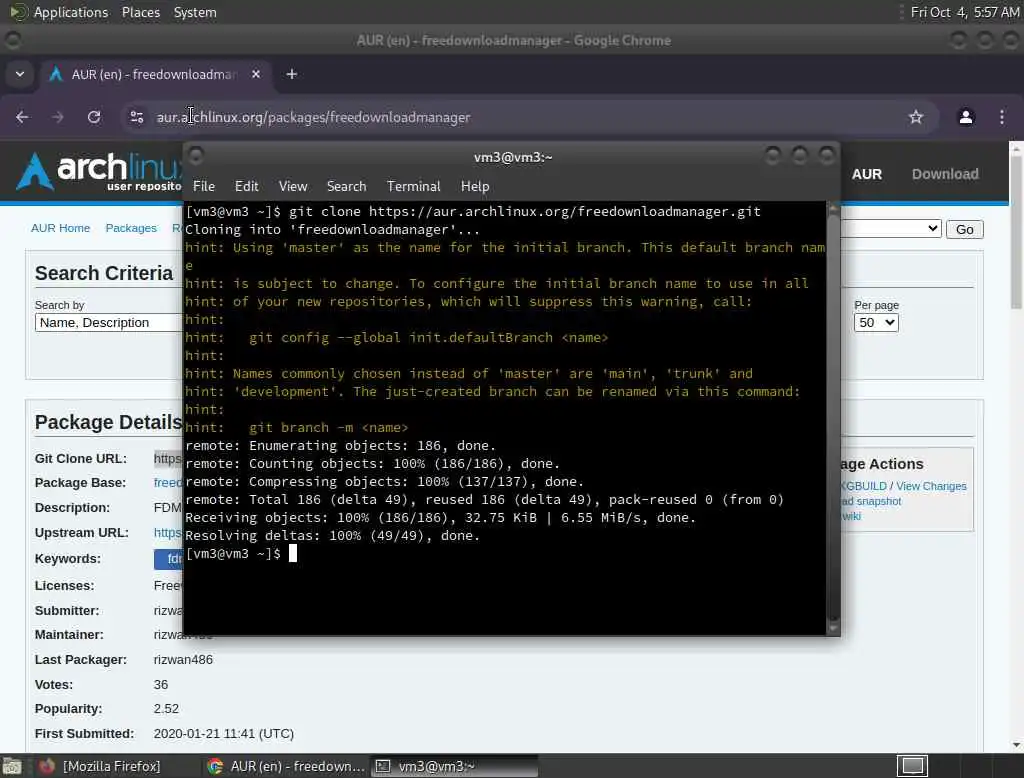The height and width of the screenshot is (778, 1024).
Task: Click the Arch Linux logo
Action: [x=98, y=171]
